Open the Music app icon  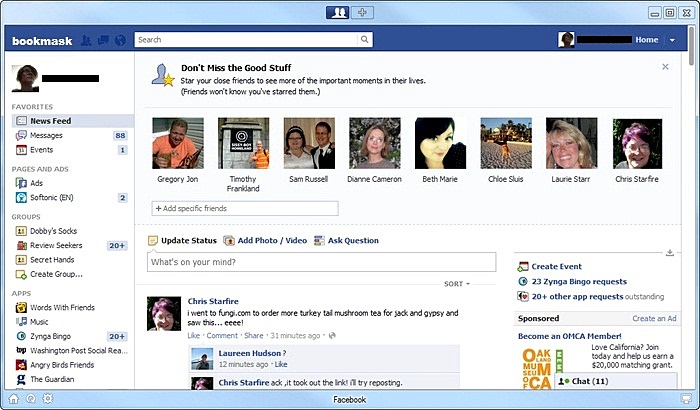point(21,322)
